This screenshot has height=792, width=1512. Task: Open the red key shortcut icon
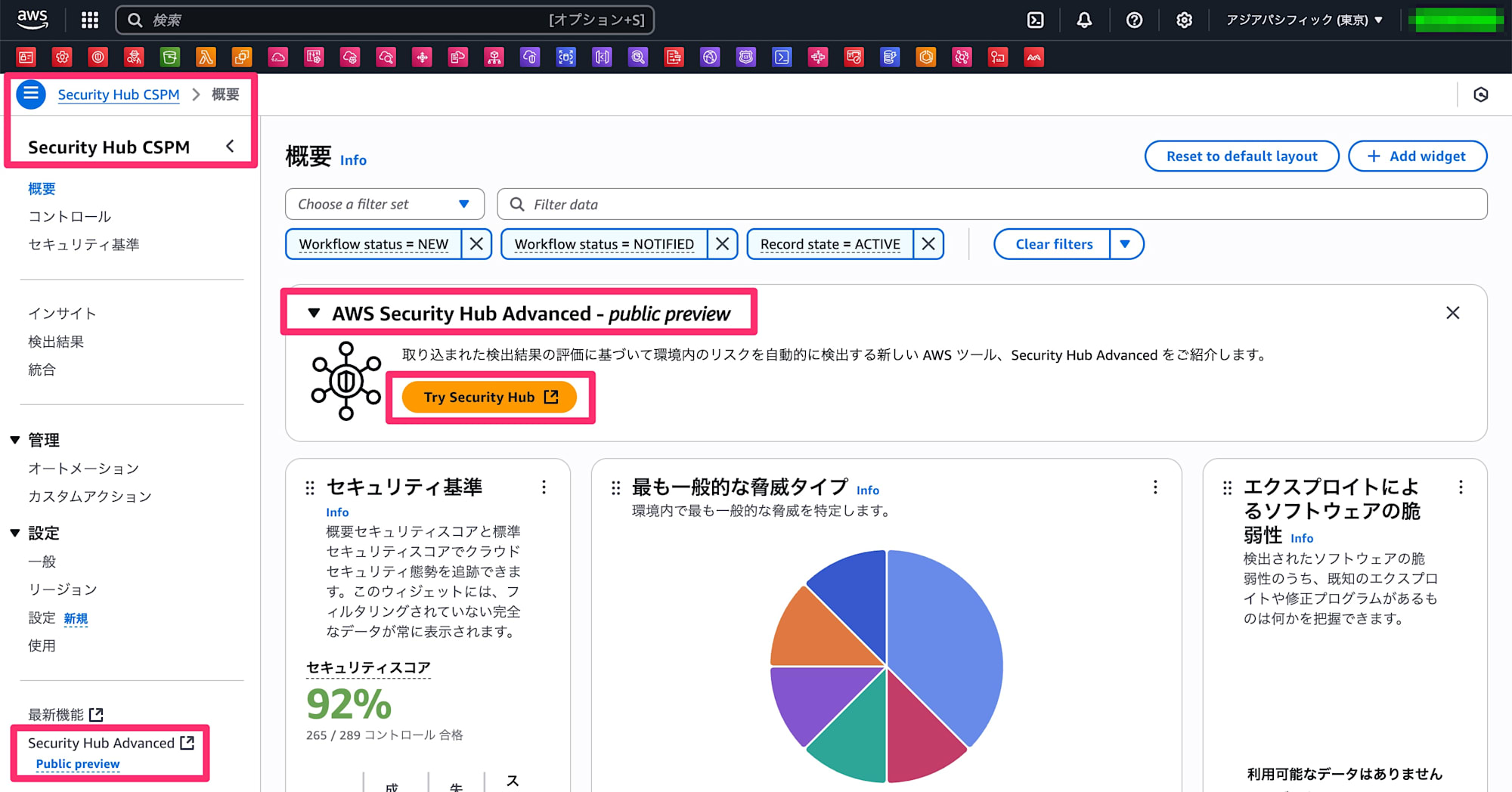point(998,57)
